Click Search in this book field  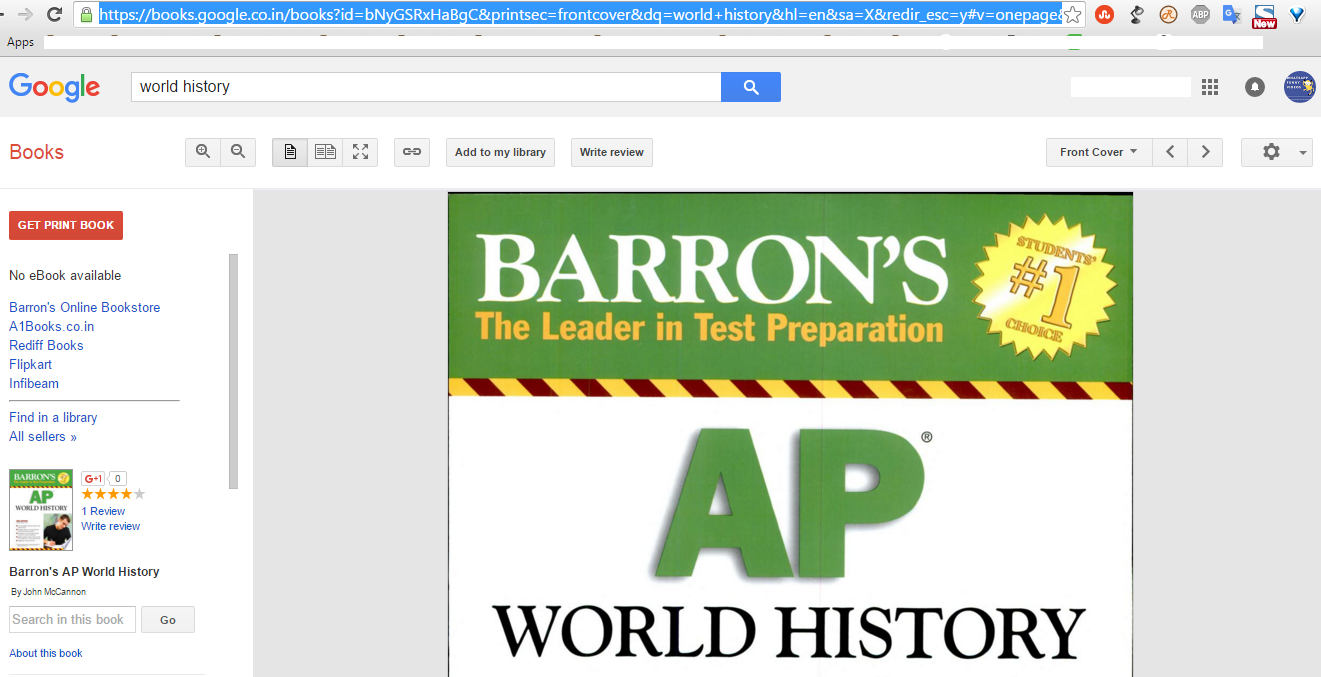pos(72,620)
